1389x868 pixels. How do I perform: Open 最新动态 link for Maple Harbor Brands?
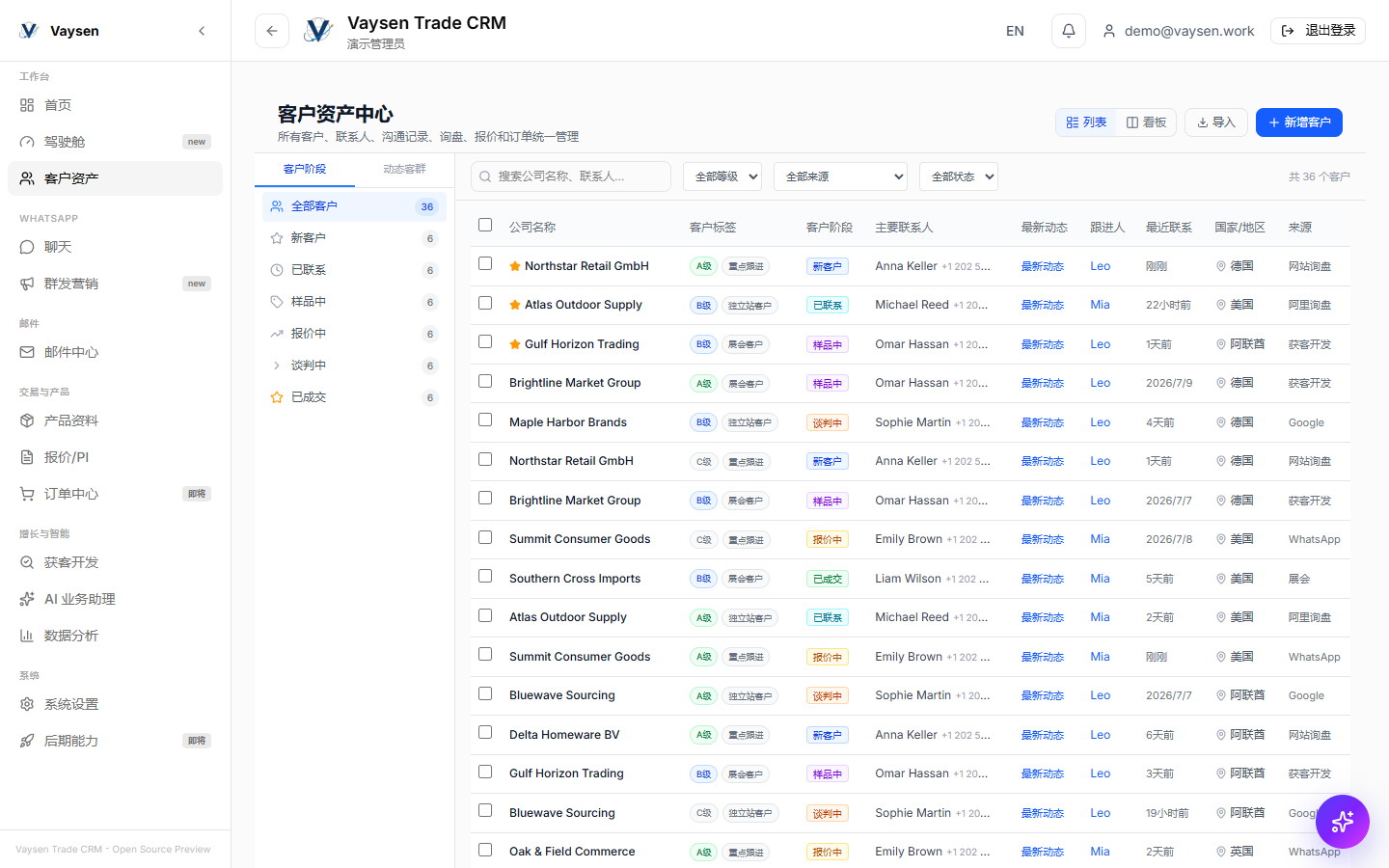pos(1042,422)
